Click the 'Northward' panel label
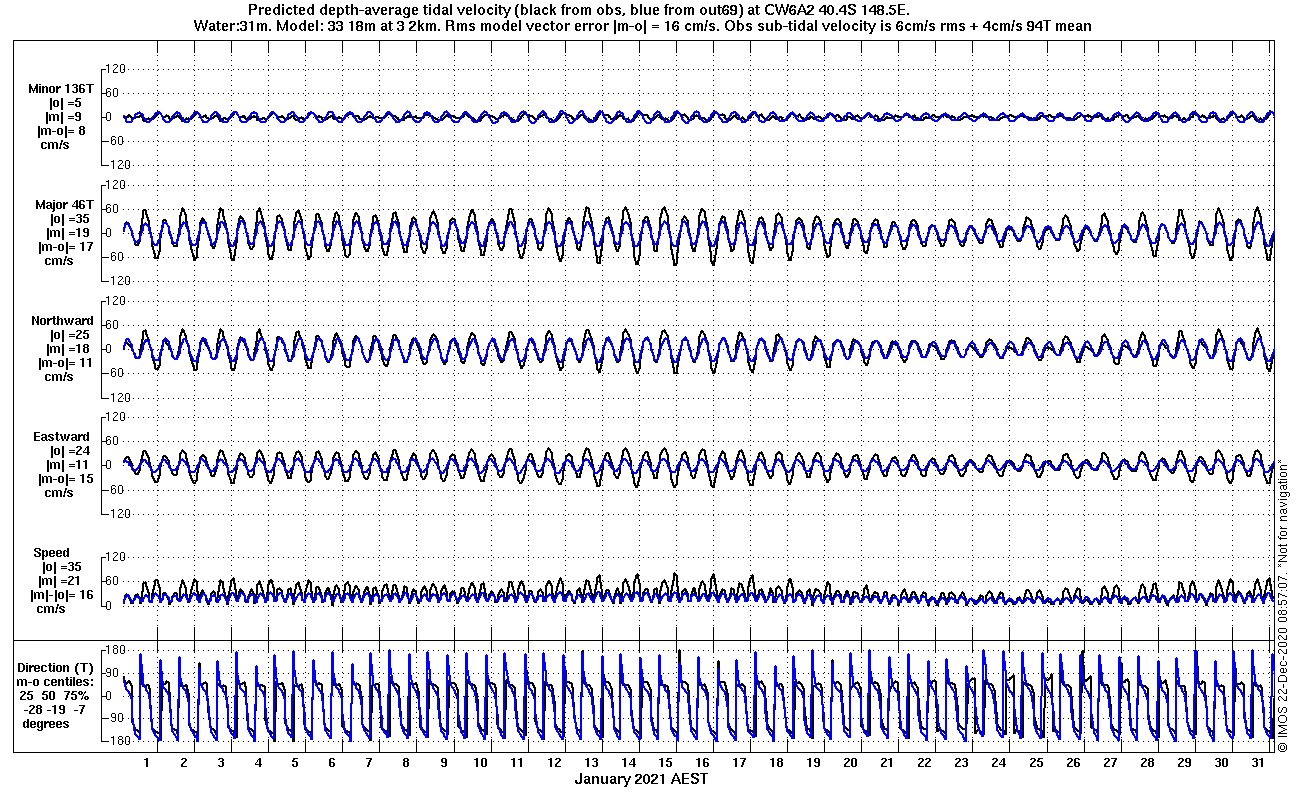 point(62,321)
